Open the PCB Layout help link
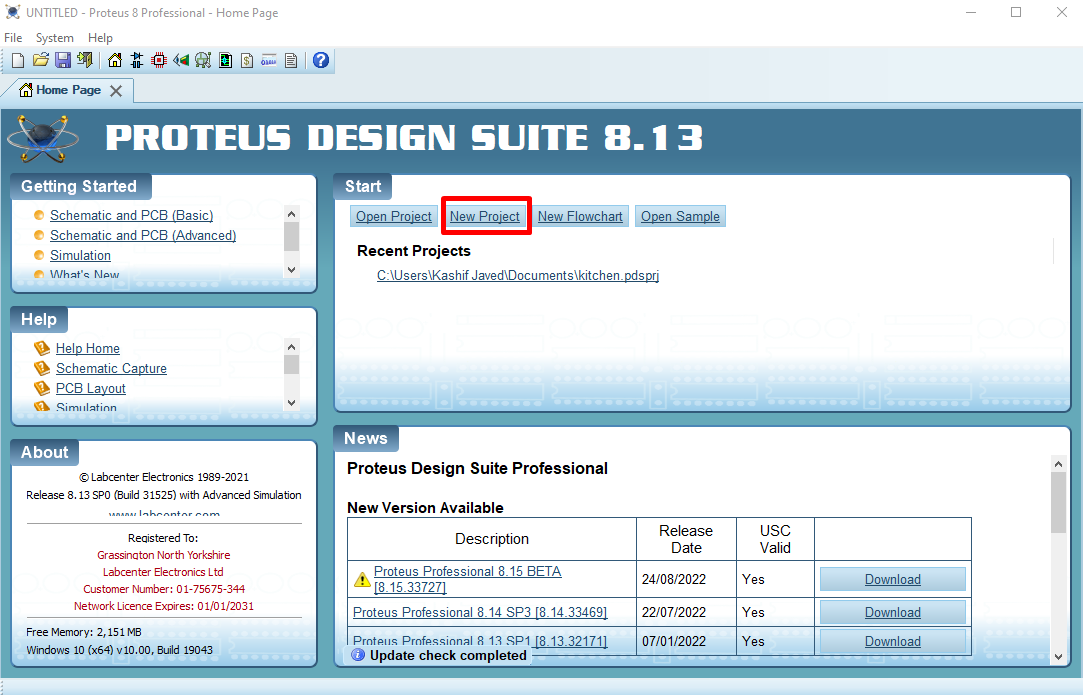This screenshot has height=695, width=1083. point(90,389)
